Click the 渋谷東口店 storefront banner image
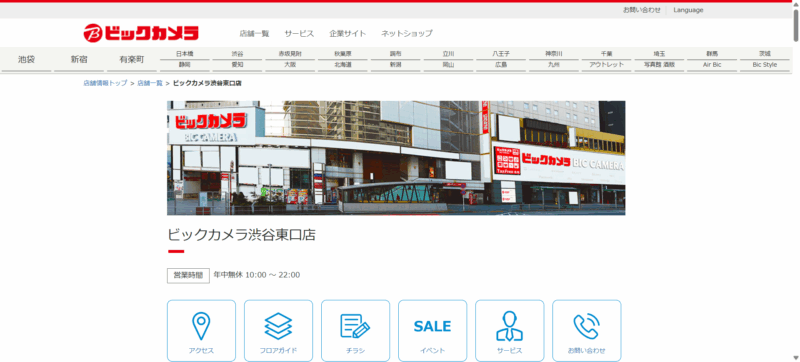The image size is (800, 362). pyautogui.click(x=396, y=158)
